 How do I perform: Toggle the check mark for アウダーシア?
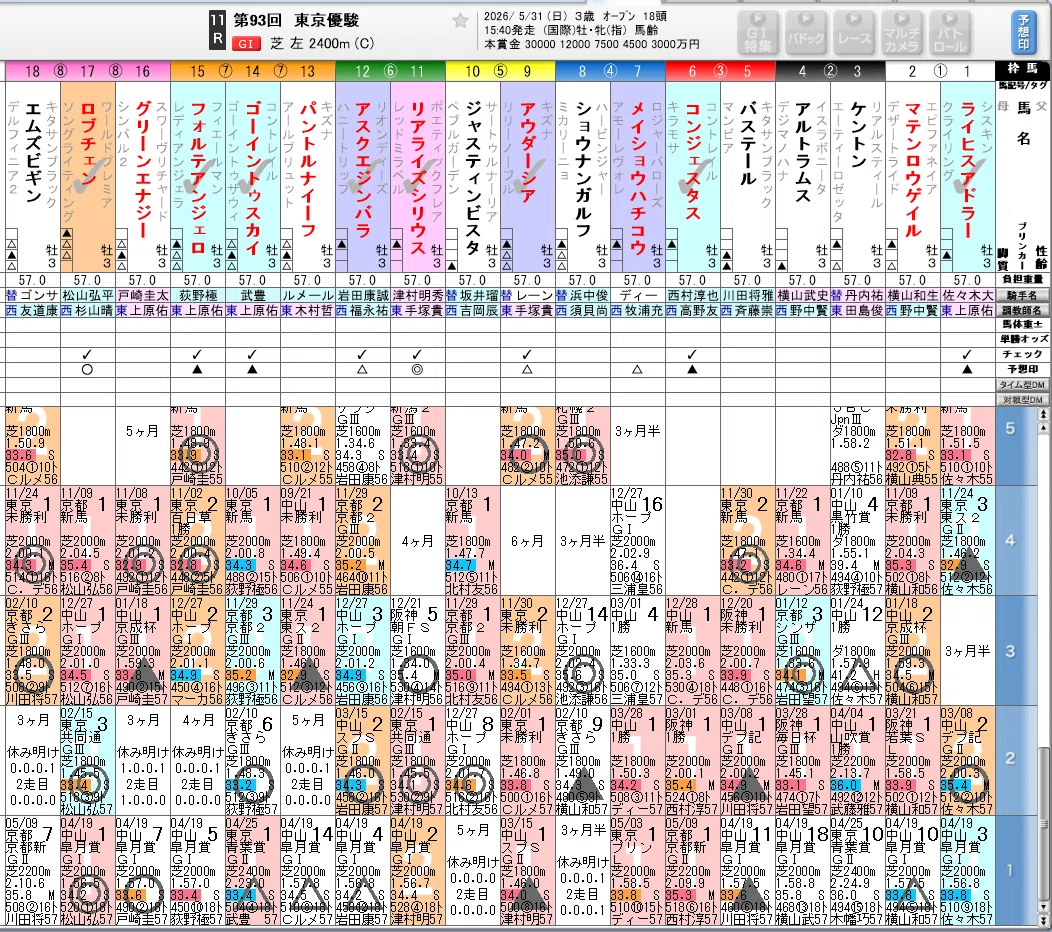click(527, 354)
